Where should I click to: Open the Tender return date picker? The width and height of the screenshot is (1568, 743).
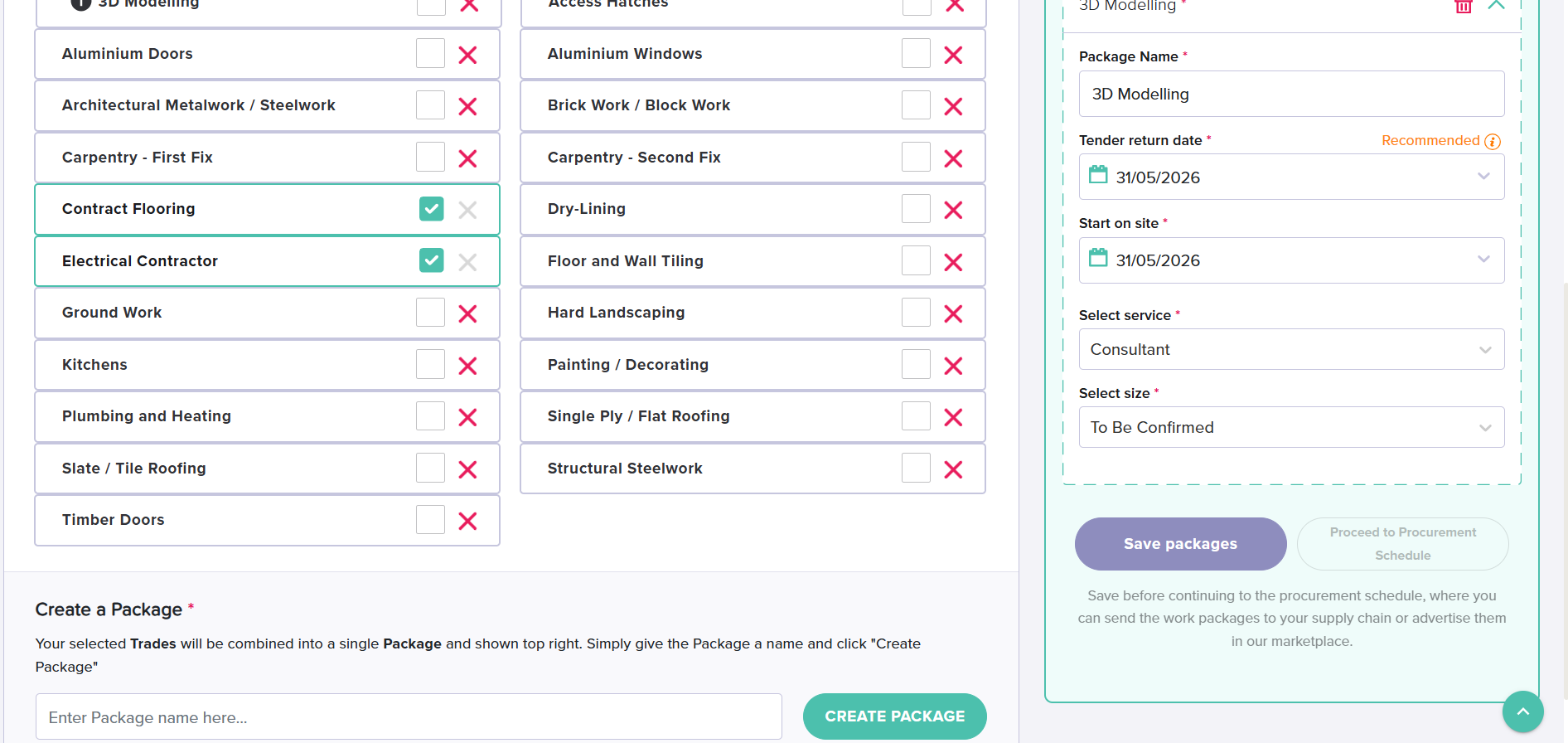coord(1290,177)
